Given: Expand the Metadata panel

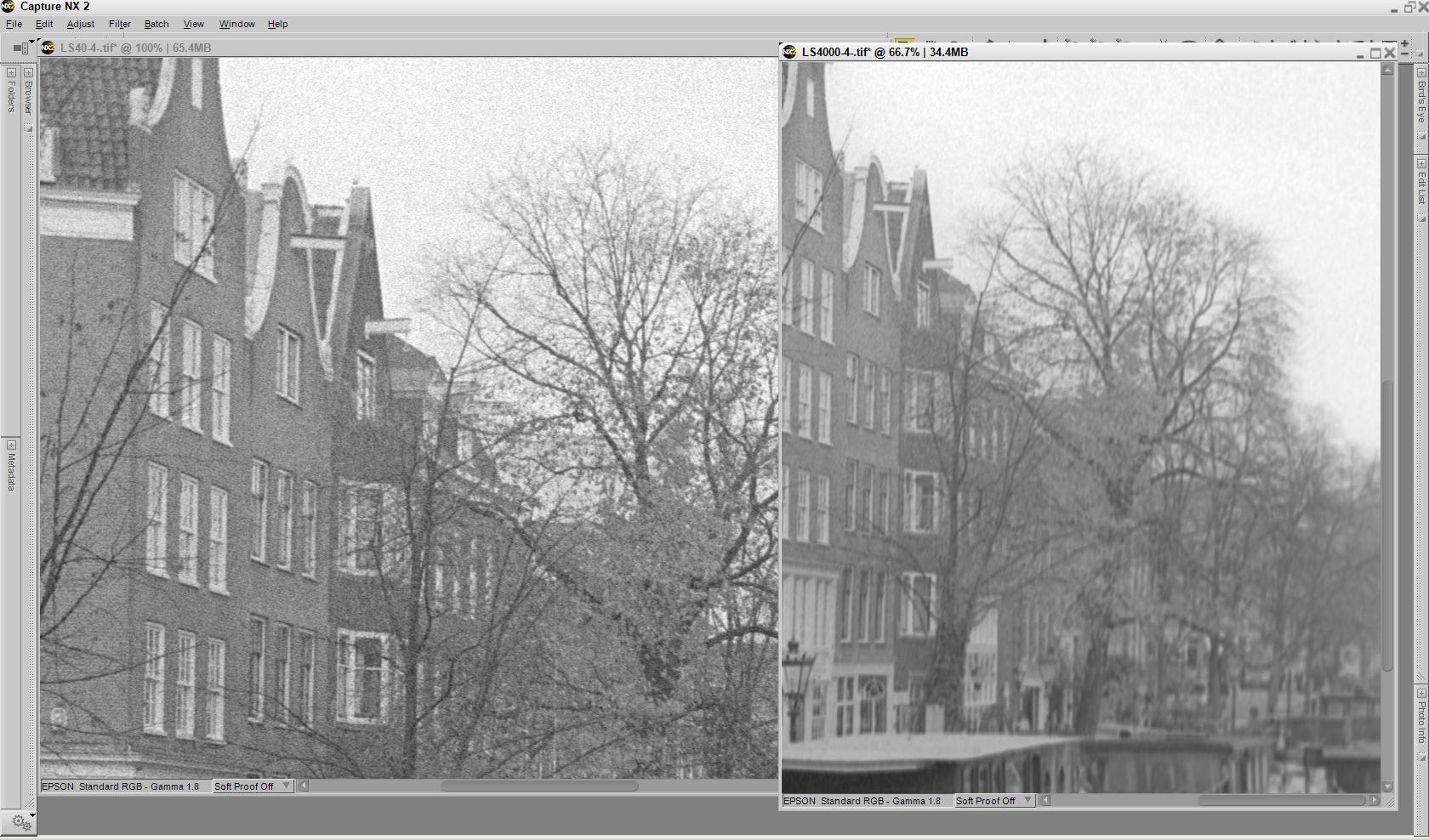Looking at the screenshot, I should coord(11,445).
